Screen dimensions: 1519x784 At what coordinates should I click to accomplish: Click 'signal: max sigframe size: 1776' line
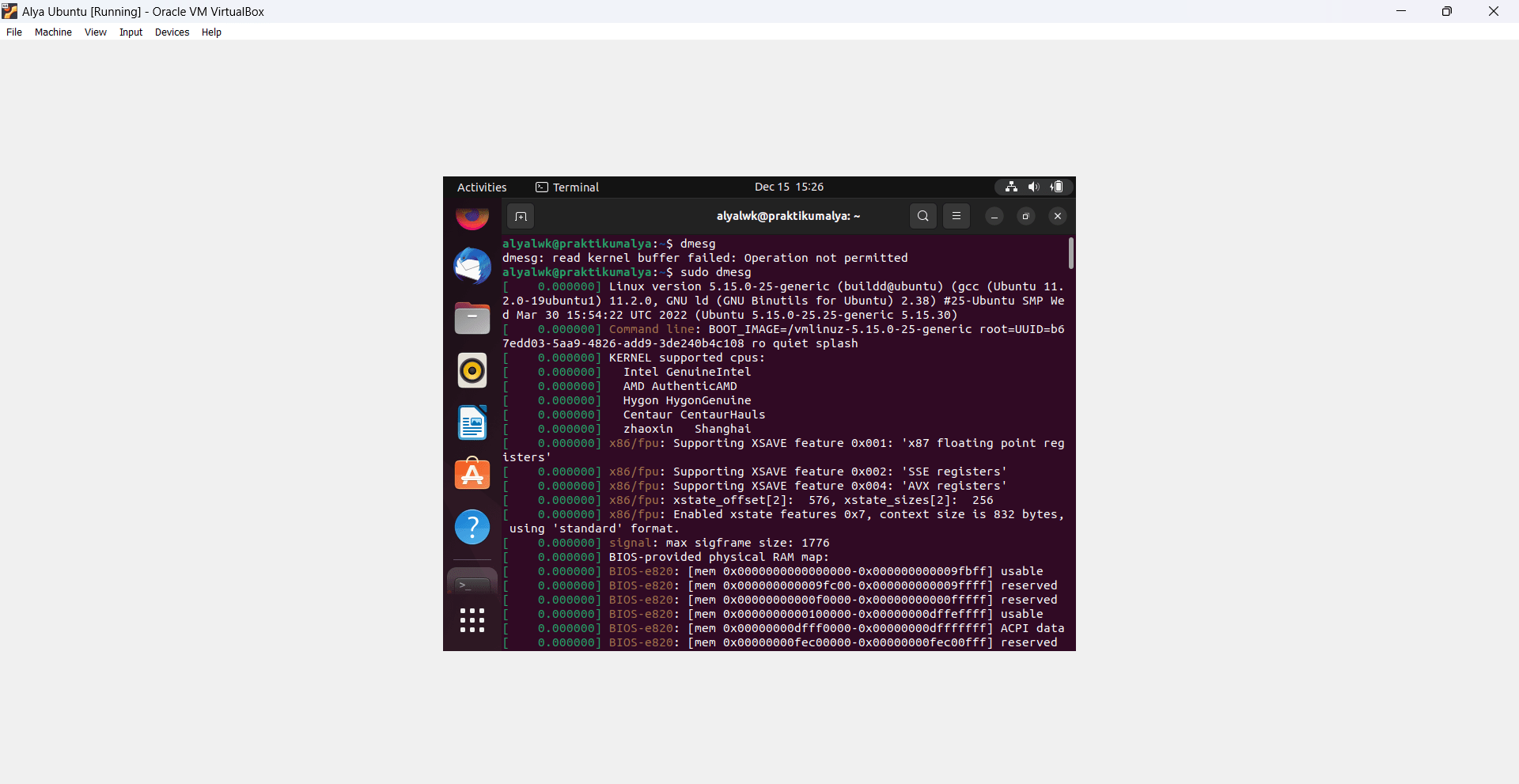tap(666, 543)
